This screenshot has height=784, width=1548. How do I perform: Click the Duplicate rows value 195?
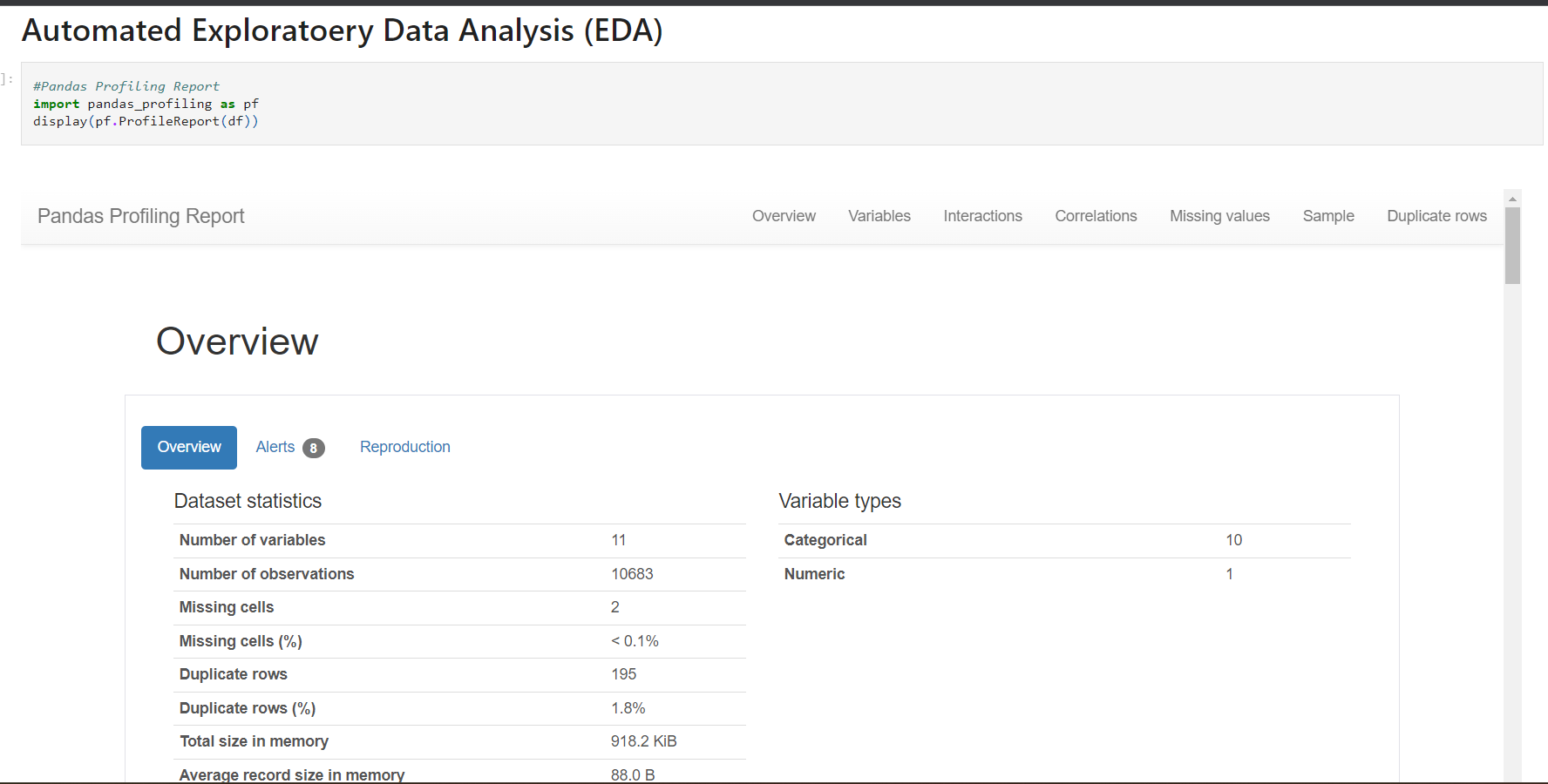(x=622, y=674)
